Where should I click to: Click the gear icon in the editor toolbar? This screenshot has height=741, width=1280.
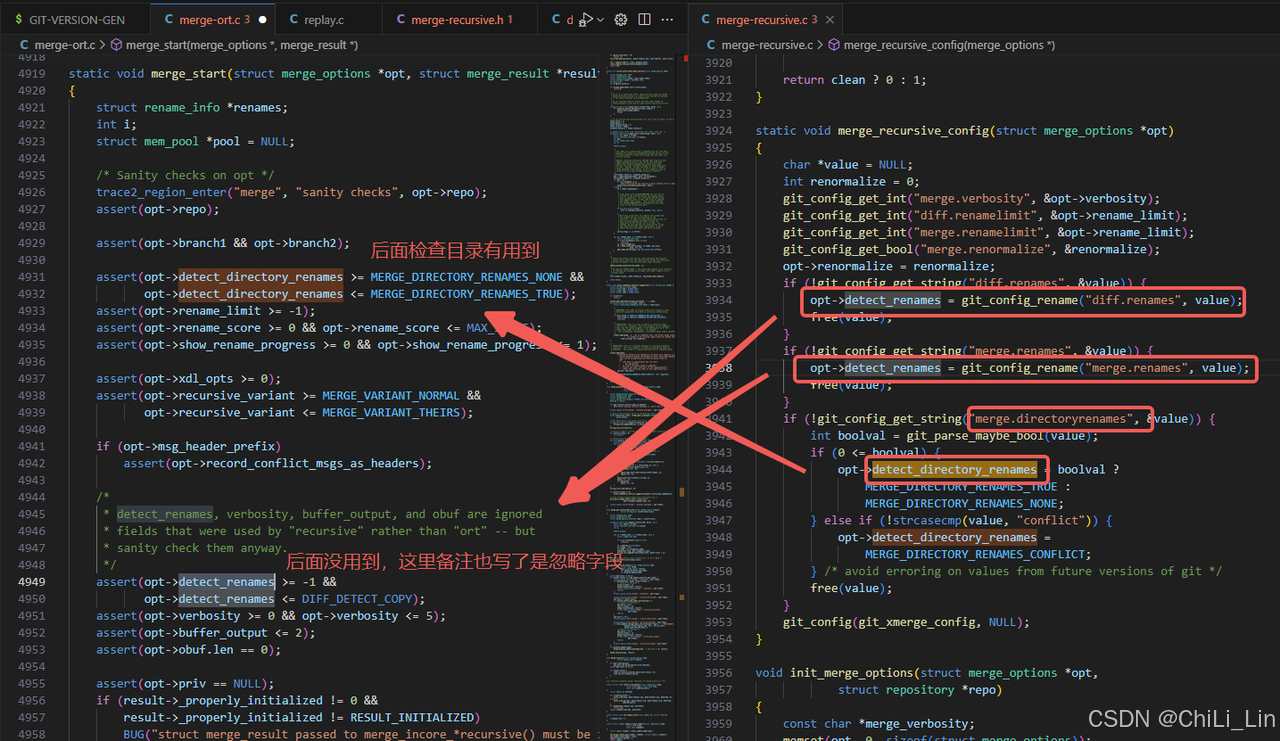pyautogui.click(x=621, y=19)
